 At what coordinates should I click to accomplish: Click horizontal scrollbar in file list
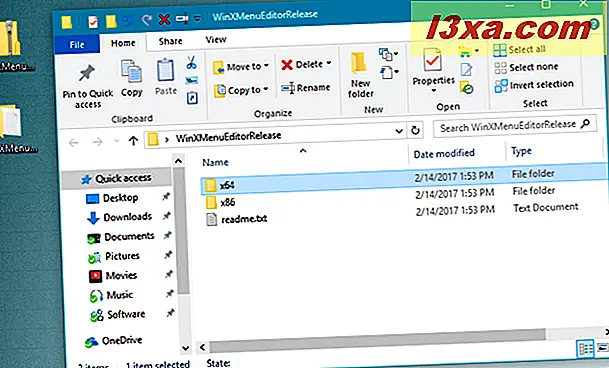pyautogui.click(x=377, y=340)
